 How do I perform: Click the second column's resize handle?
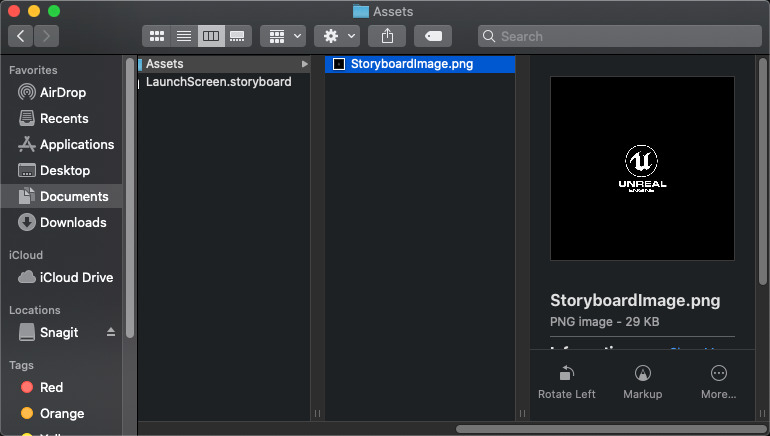522,413
